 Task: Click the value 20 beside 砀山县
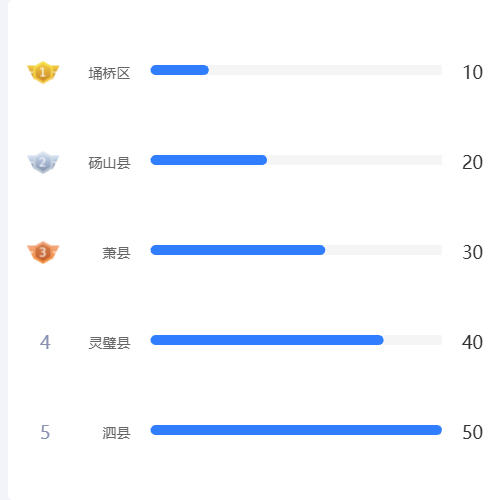pyautogui.click(x=473, y=162)
